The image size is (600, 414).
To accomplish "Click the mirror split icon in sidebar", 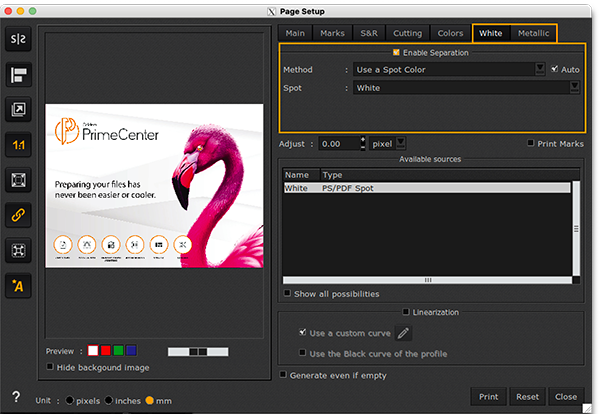I will click(x=19, y=38).
